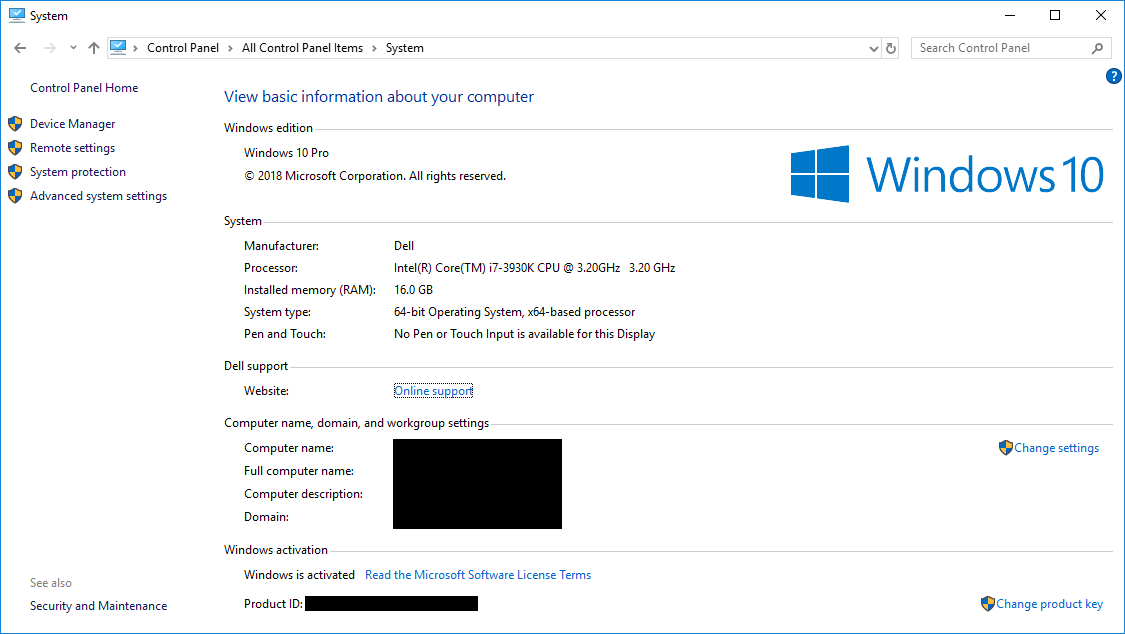This screenshot has height=634, width=1125.
Task: Open Remote settings link
Action: coord(72,148)
